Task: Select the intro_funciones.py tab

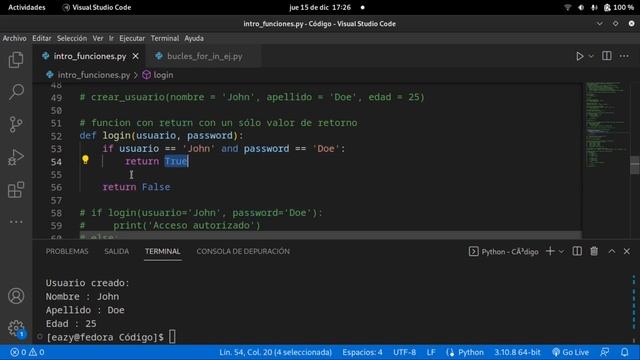Action: (x=90, y=56)
